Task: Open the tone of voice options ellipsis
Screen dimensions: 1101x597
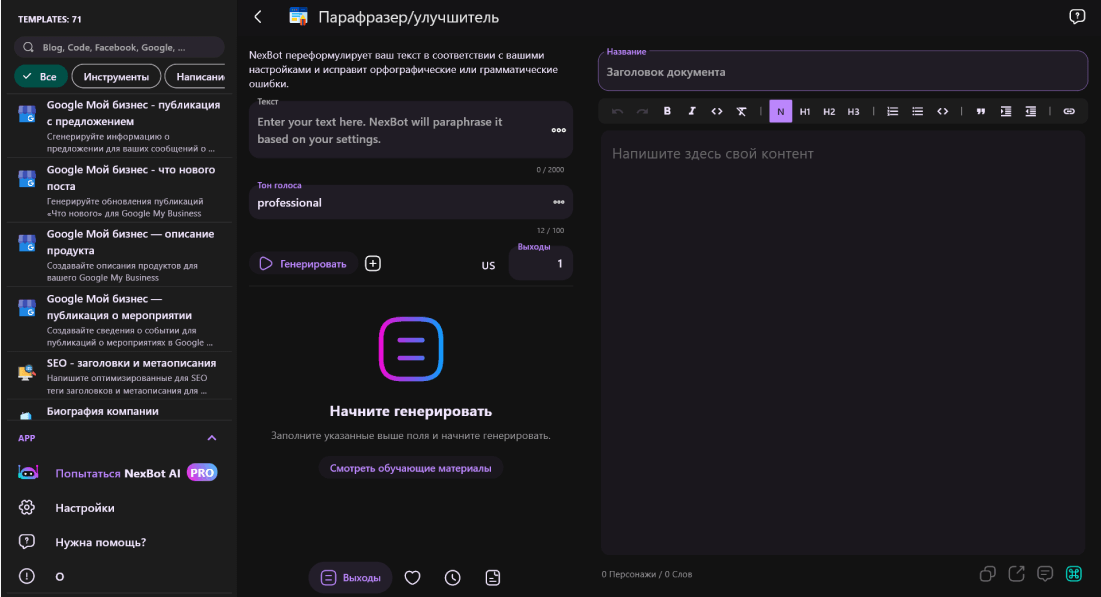Action: pos(558,202)
